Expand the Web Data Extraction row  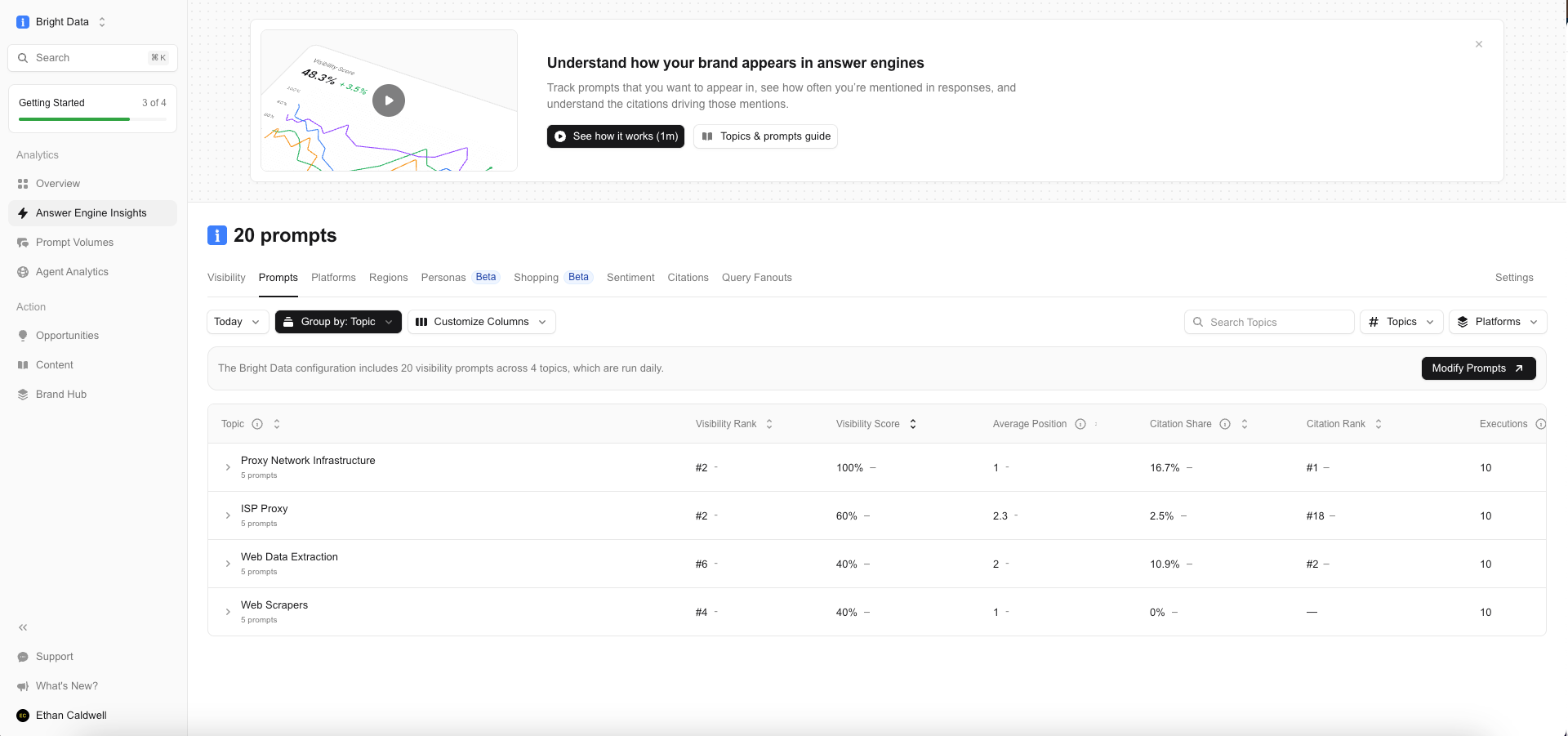[x=228, y=564]
